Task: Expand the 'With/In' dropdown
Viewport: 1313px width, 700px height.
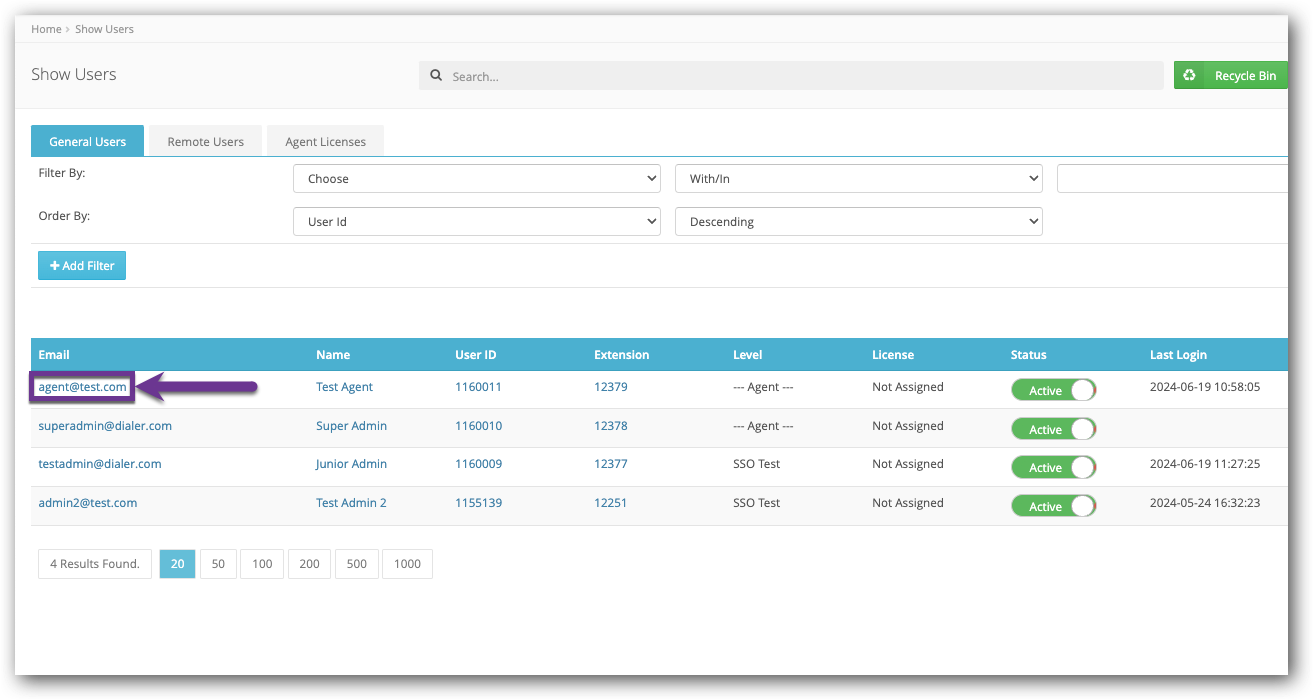Action: tap(859, 179)
